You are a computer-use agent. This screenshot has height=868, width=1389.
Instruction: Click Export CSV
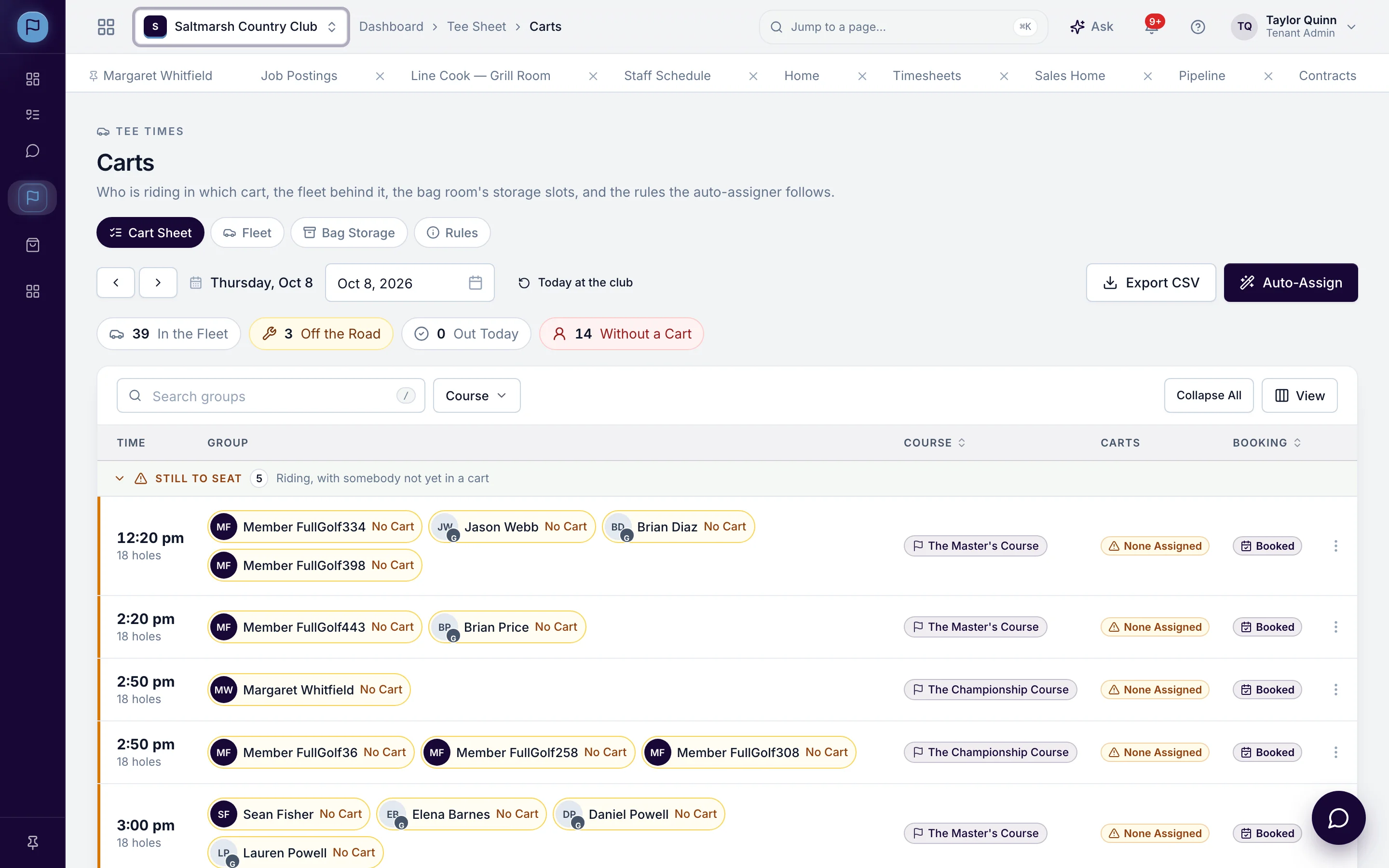coord(1151,283)
